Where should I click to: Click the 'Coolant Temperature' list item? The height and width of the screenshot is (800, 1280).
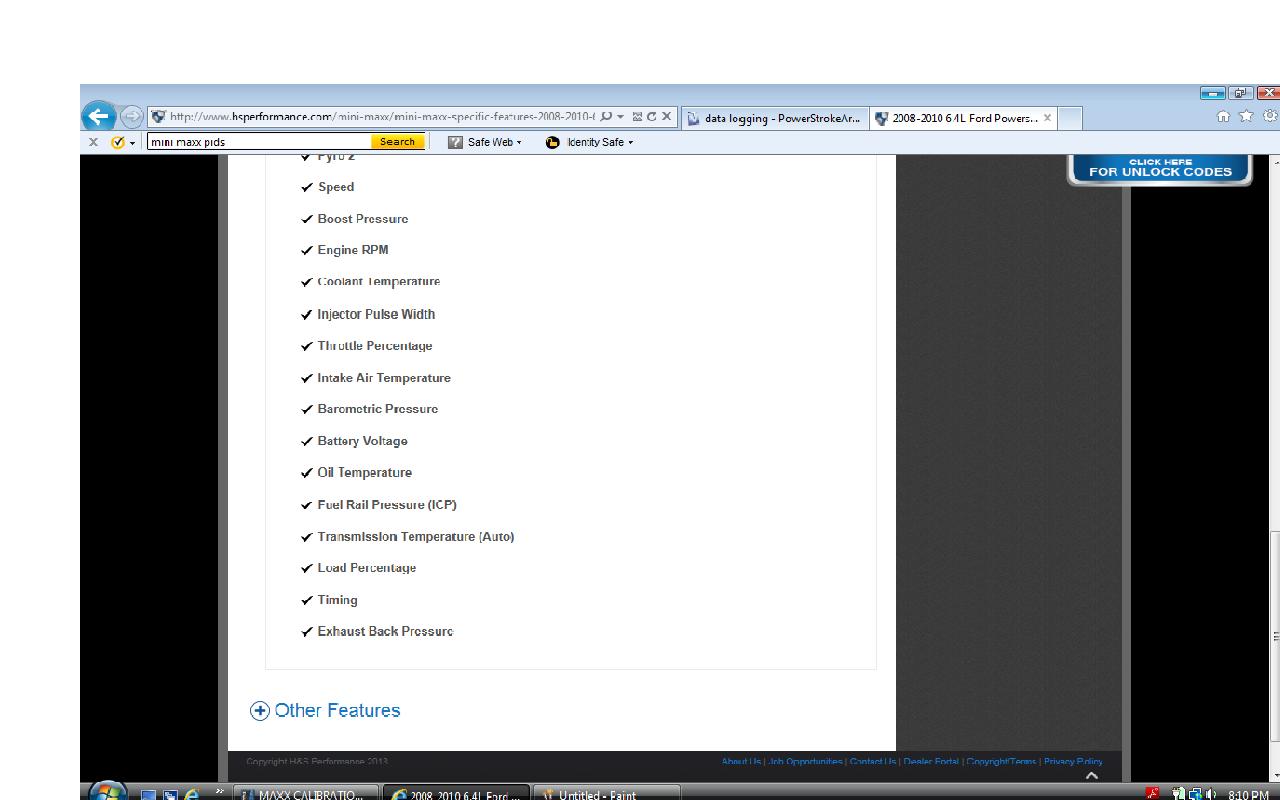click(379, 282)
